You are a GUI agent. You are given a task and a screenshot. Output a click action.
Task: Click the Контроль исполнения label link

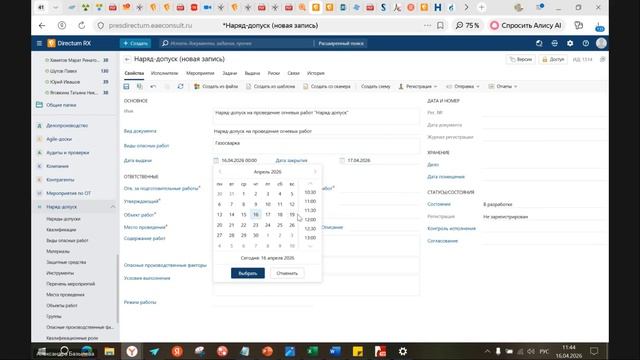pyautogui.click(x=451, y=229)
